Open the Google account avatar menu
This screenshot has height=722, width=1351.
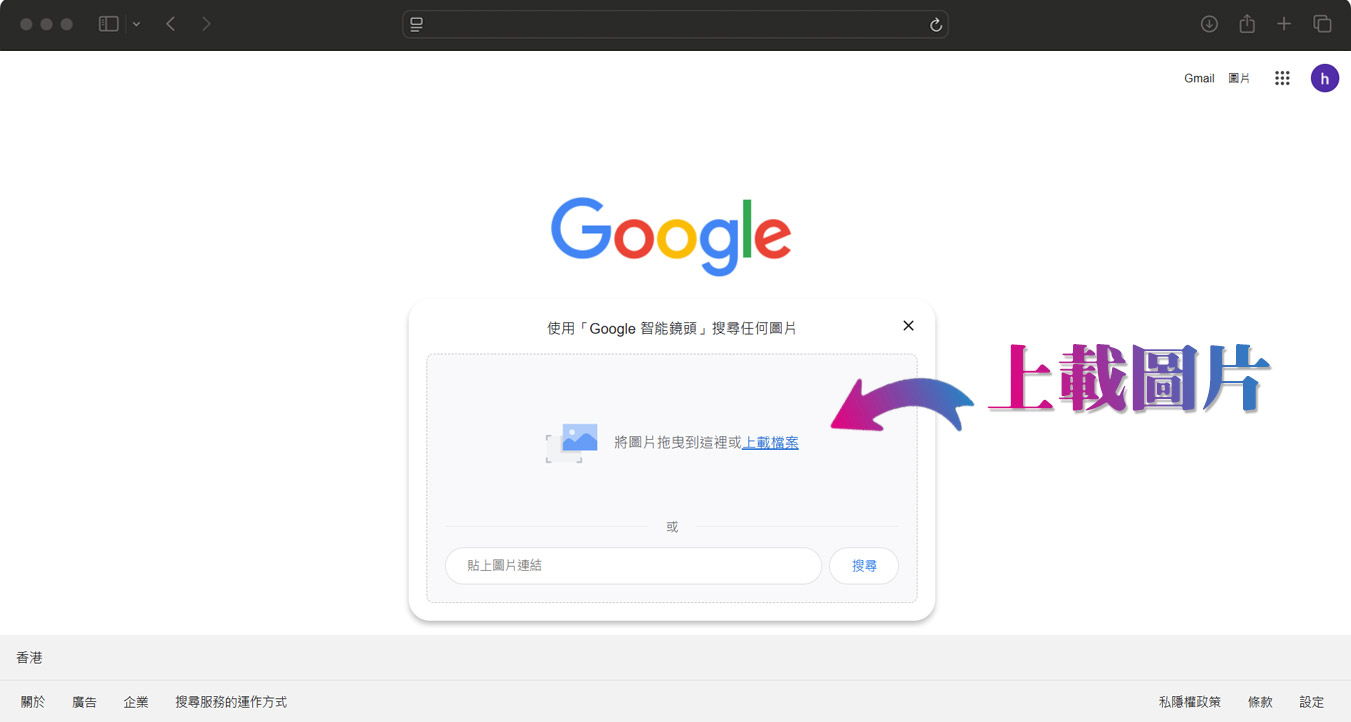tap(1325, 78)
